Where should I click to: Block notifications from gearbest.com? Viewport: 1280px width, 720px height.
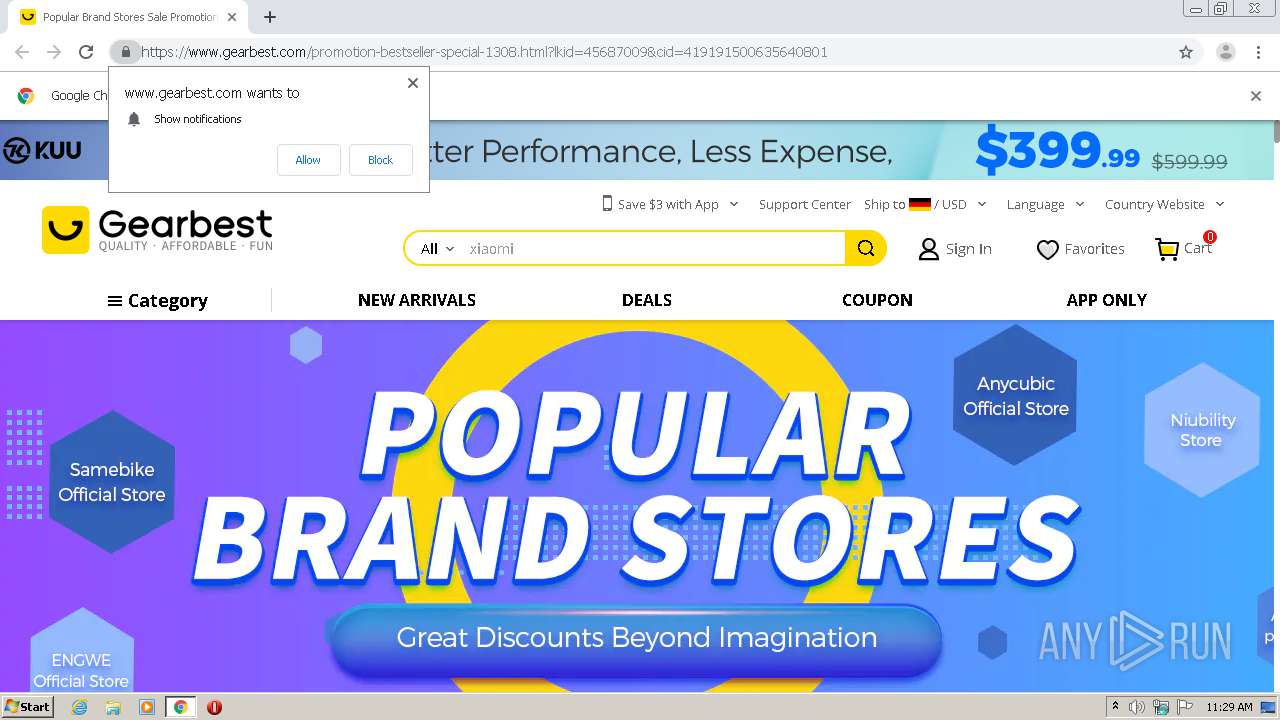(x=380, y=160)
